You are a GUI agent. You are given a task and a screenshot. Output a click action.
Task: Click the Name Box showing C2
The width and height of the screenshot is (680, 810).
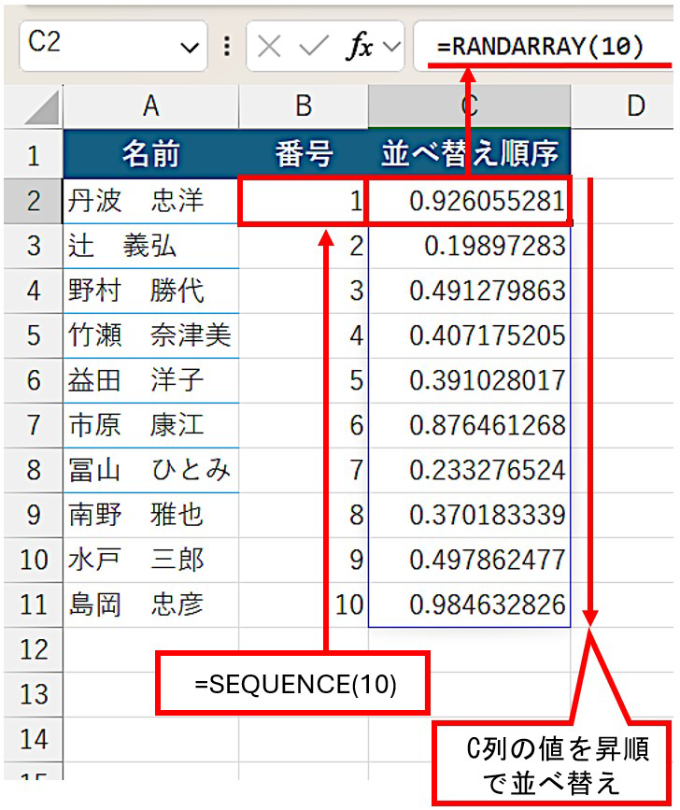click(x=113, y=46)
